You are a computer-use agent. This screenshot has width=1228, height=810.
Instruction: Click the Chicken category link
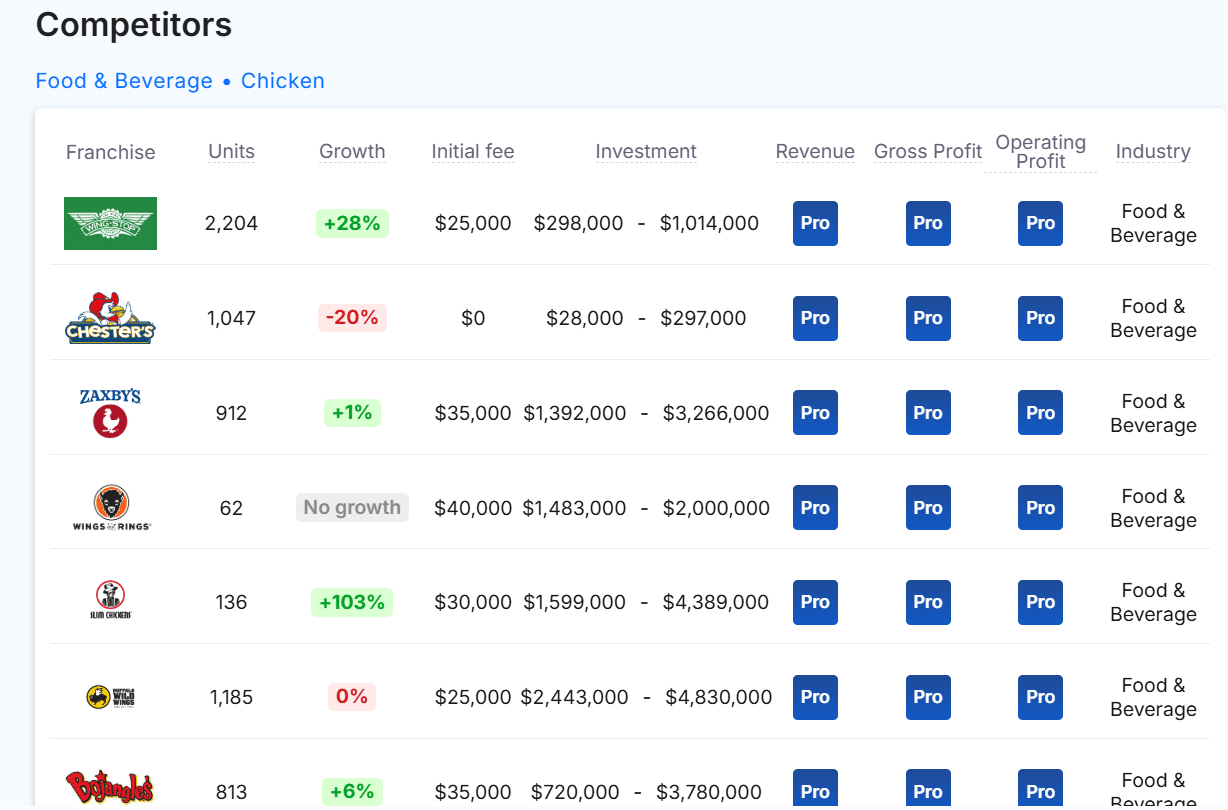(283, 81)
